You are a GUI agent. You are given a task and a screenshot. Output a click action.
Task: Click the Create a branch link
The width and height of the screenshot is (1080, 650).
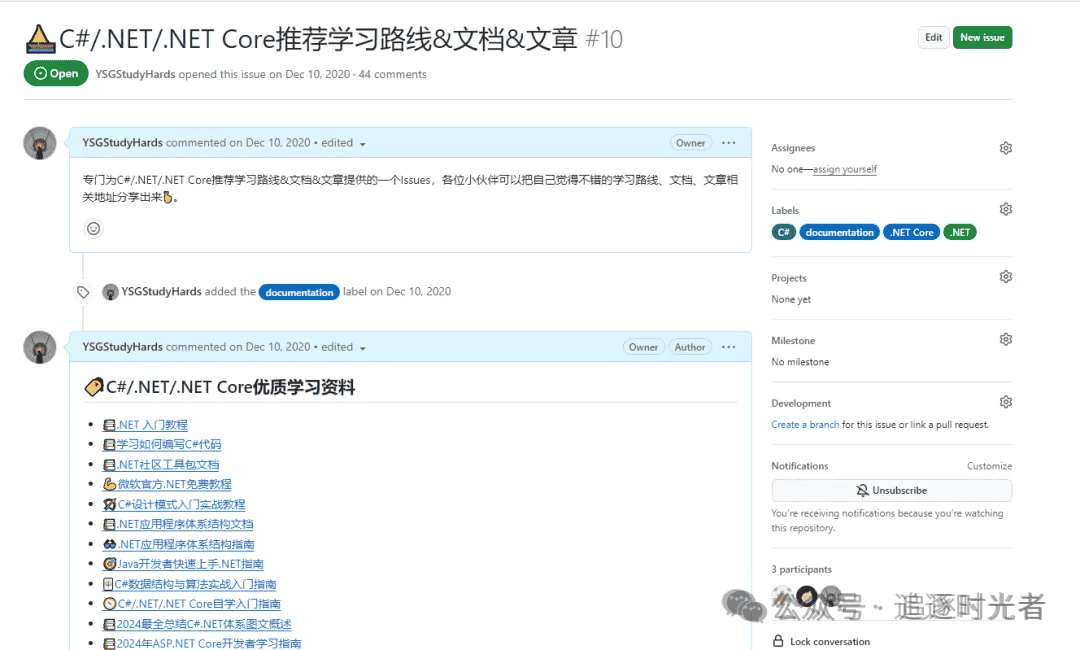[805, 424]
